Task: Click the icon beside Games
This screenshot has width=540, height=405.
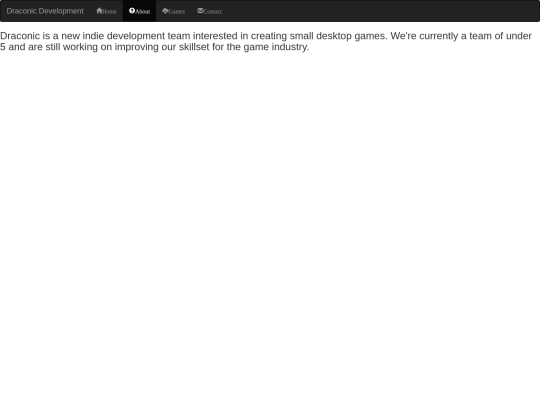Action: [165, 11]
